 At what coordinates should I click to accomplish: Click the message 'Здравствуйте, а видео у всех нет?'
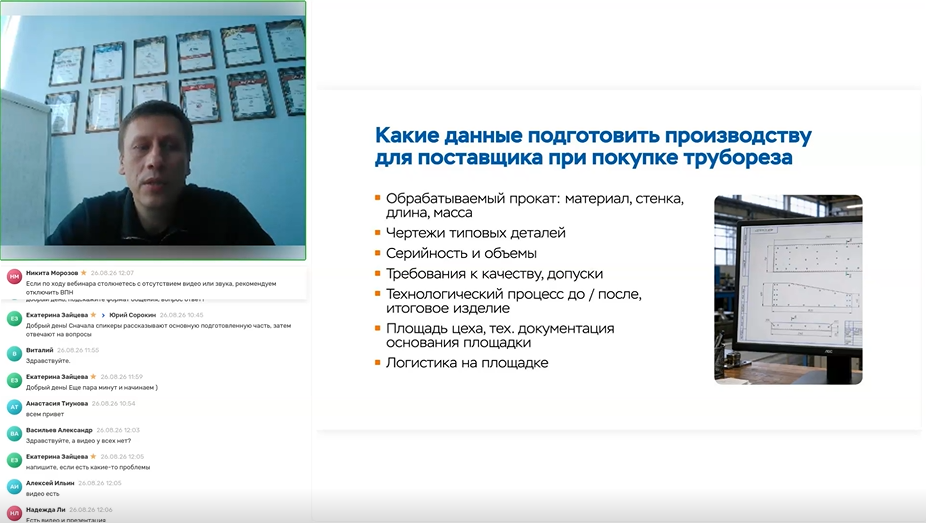point(79,441)
